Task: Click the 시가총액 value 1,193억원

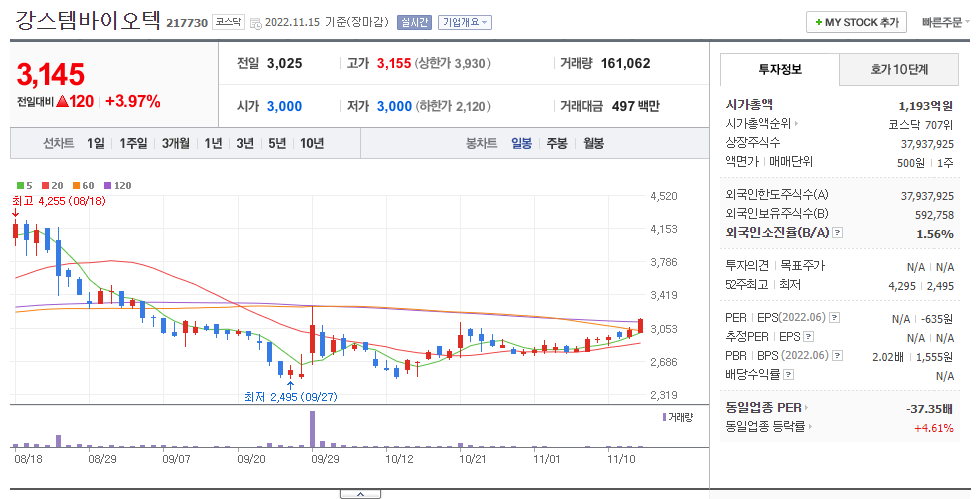Action: click(926, 106)
